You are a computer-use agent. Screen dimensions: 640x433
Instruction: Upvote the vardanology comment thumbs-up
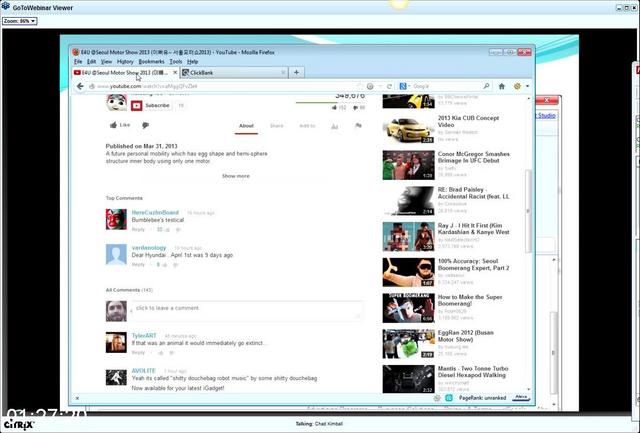[164, 265]
